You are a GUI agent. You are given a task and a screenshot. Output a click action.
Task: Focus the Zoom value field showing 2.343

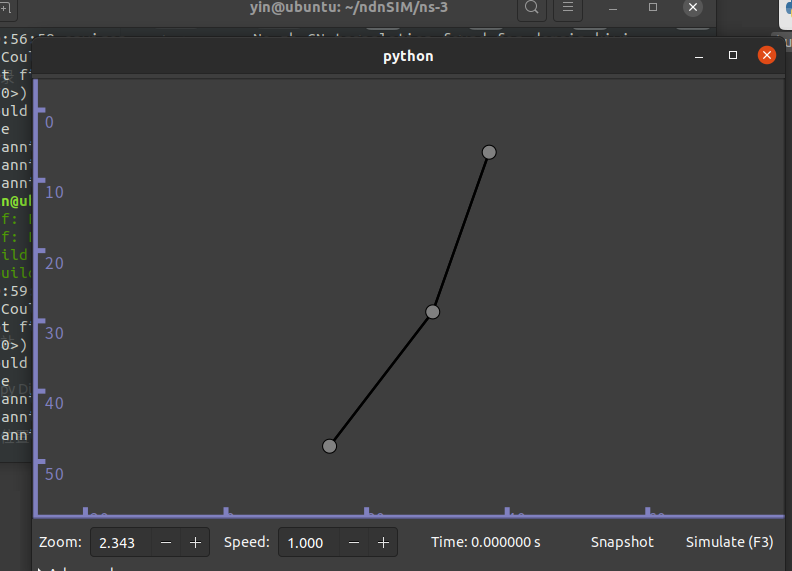[121, 543]
